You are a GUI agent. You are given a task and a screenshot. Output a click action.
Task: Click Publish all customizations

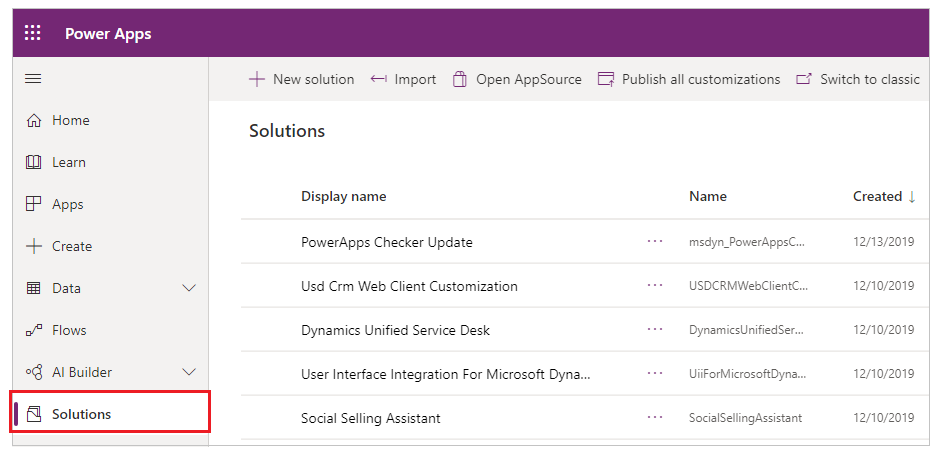tap(689, 79)
